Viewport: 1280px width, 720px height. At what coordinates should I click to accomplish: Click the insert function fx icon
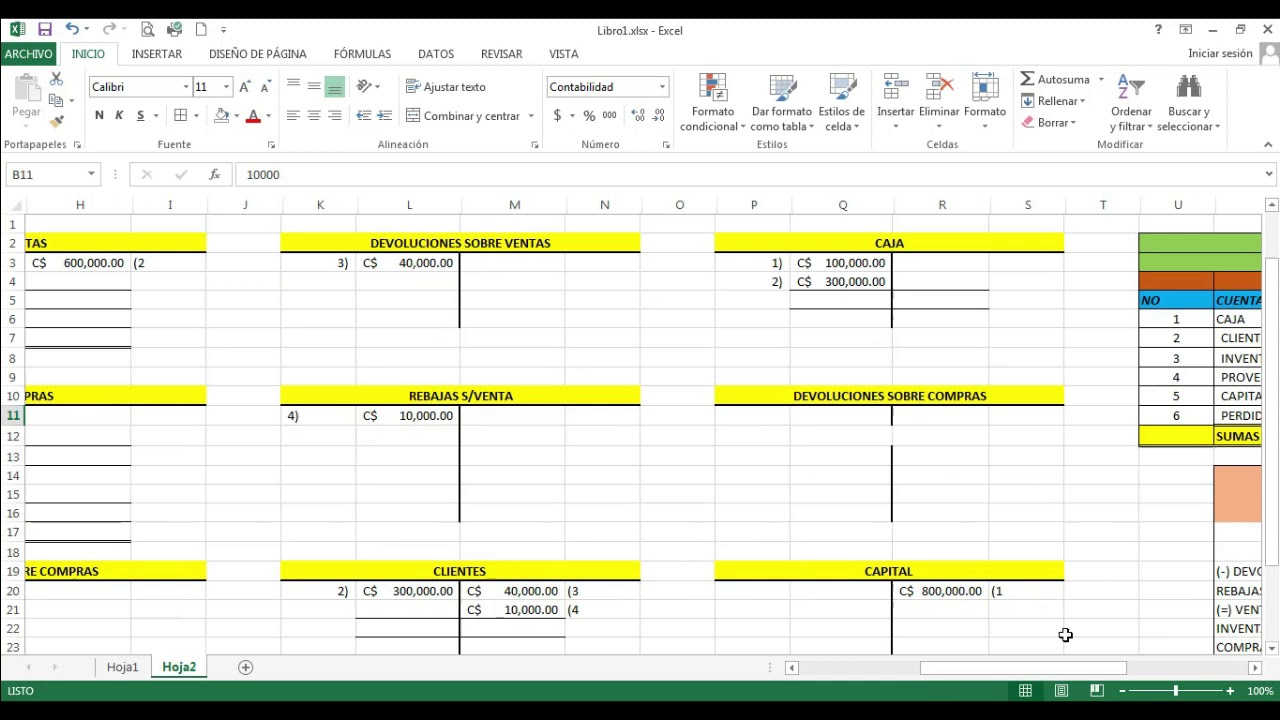(214, 174)
